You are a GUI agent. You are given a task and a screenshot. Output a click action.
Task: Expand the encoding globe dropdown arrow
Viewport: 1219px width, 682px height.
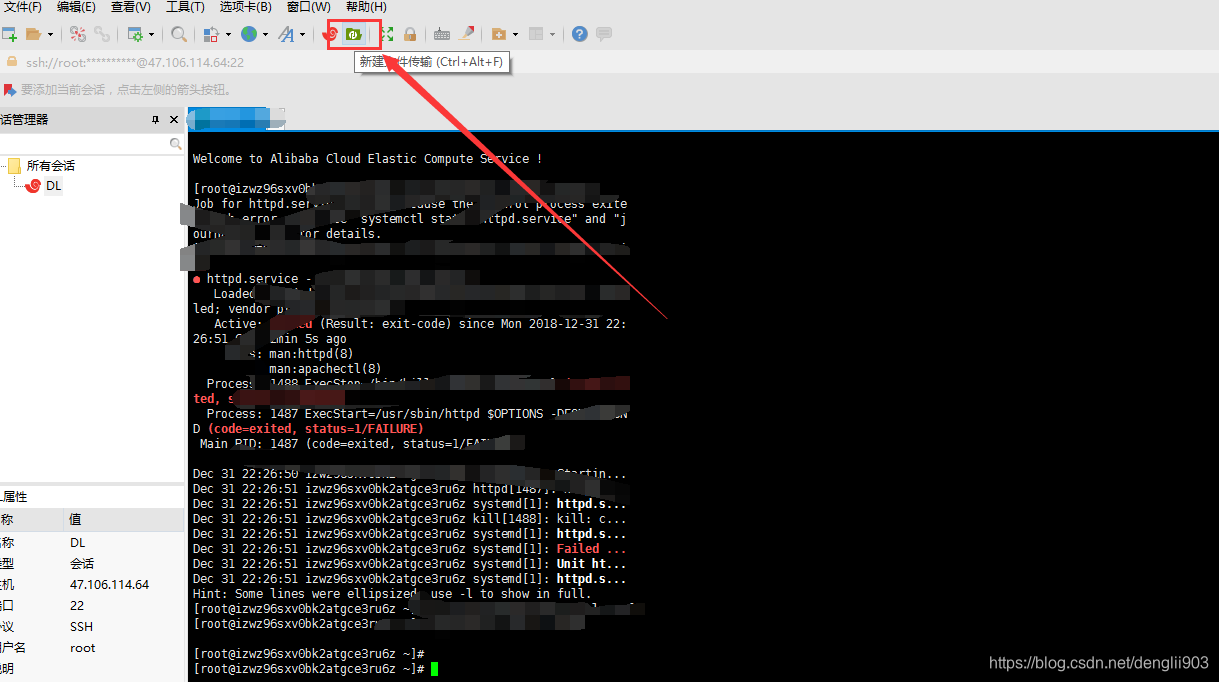[265, 34]
